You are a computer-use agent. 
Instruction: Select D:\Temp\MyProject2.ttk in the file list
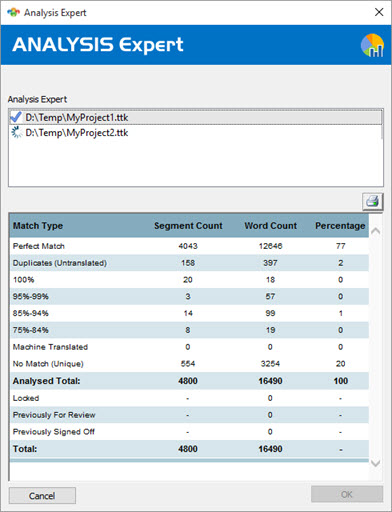[195, 133]
